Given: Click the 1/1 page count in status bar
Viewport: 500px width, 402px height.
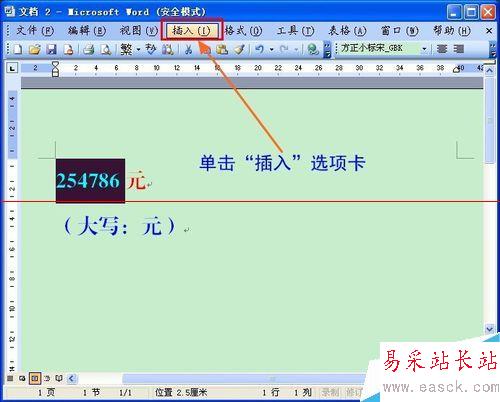Looking at the screenshot, I should click(x=125, y=392).
